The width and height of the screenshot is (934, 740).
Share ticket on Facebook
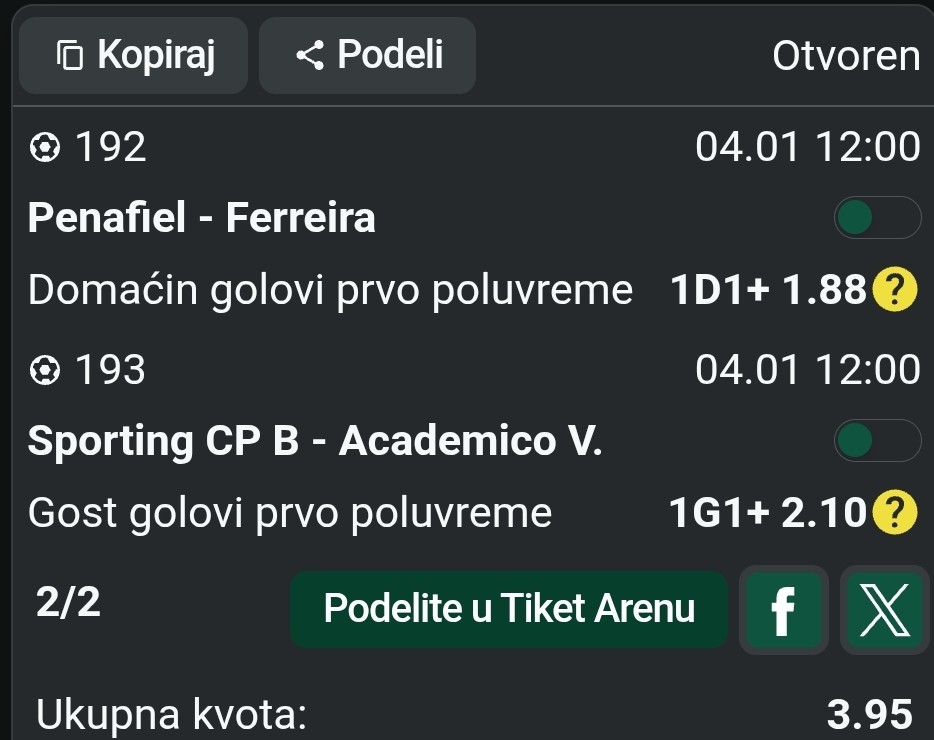[x=784, y=610]
